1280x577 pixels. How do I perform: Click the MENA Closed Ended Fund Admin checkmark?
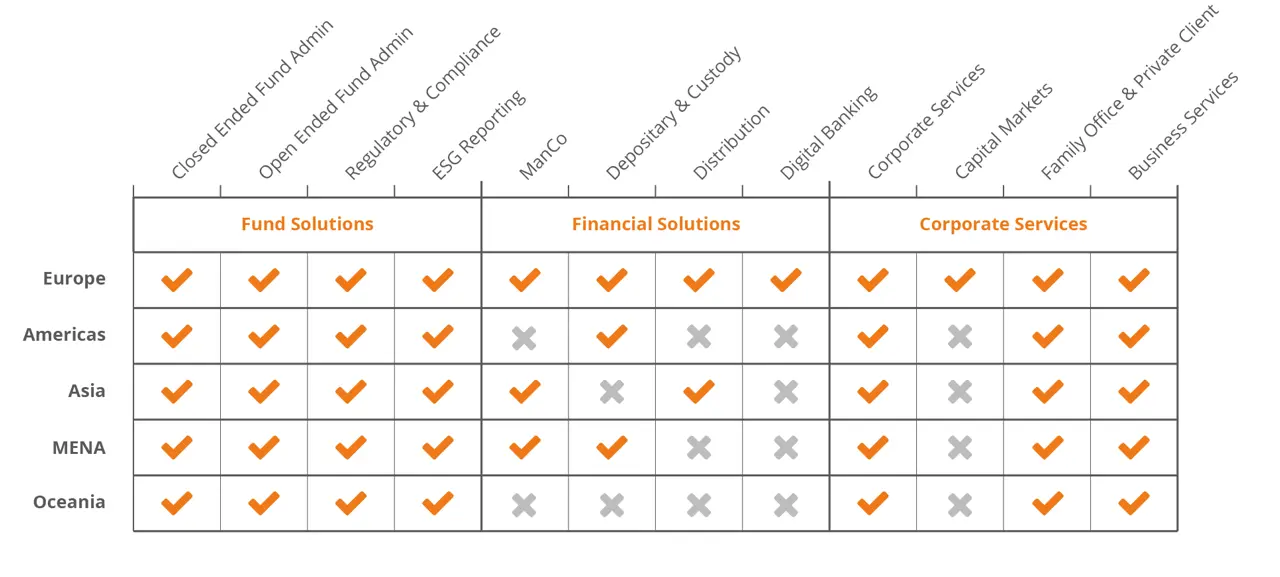pyautogui.click(x=176, y=448)
